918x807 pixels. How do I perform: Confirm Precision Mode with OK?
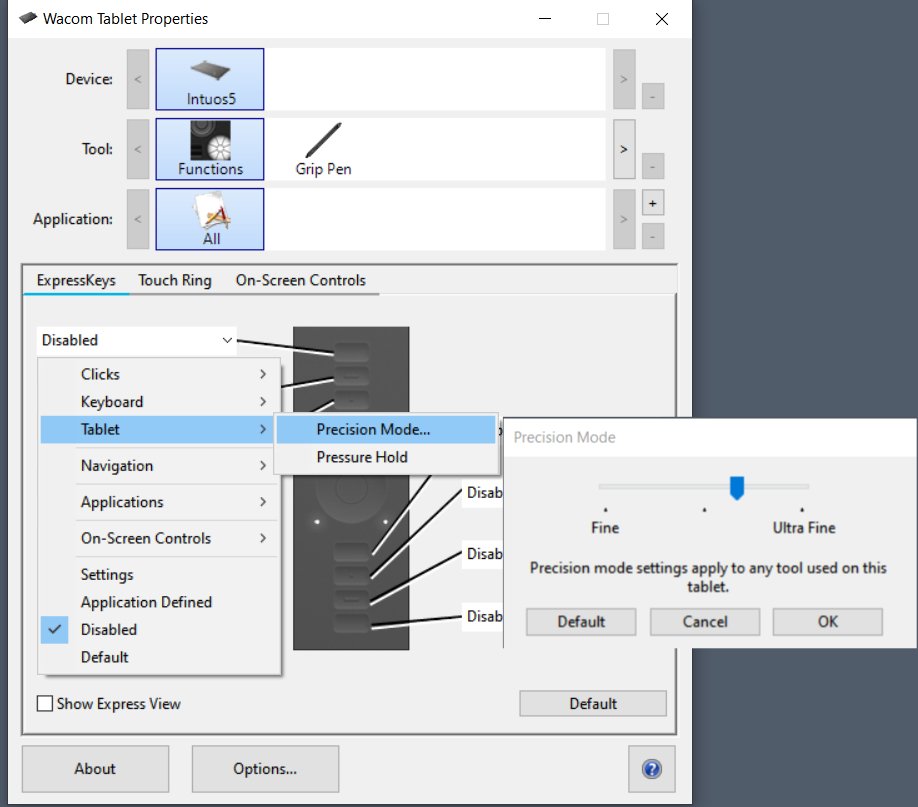pyautogui.click(x=828, y=622)
